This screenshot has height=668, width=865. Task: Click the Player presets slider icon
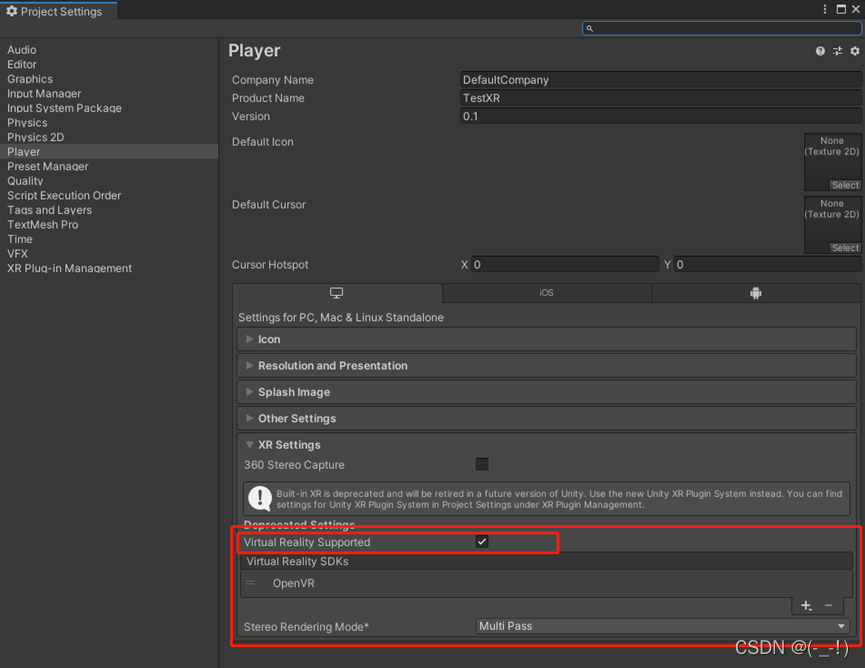(x=837, y=51)
